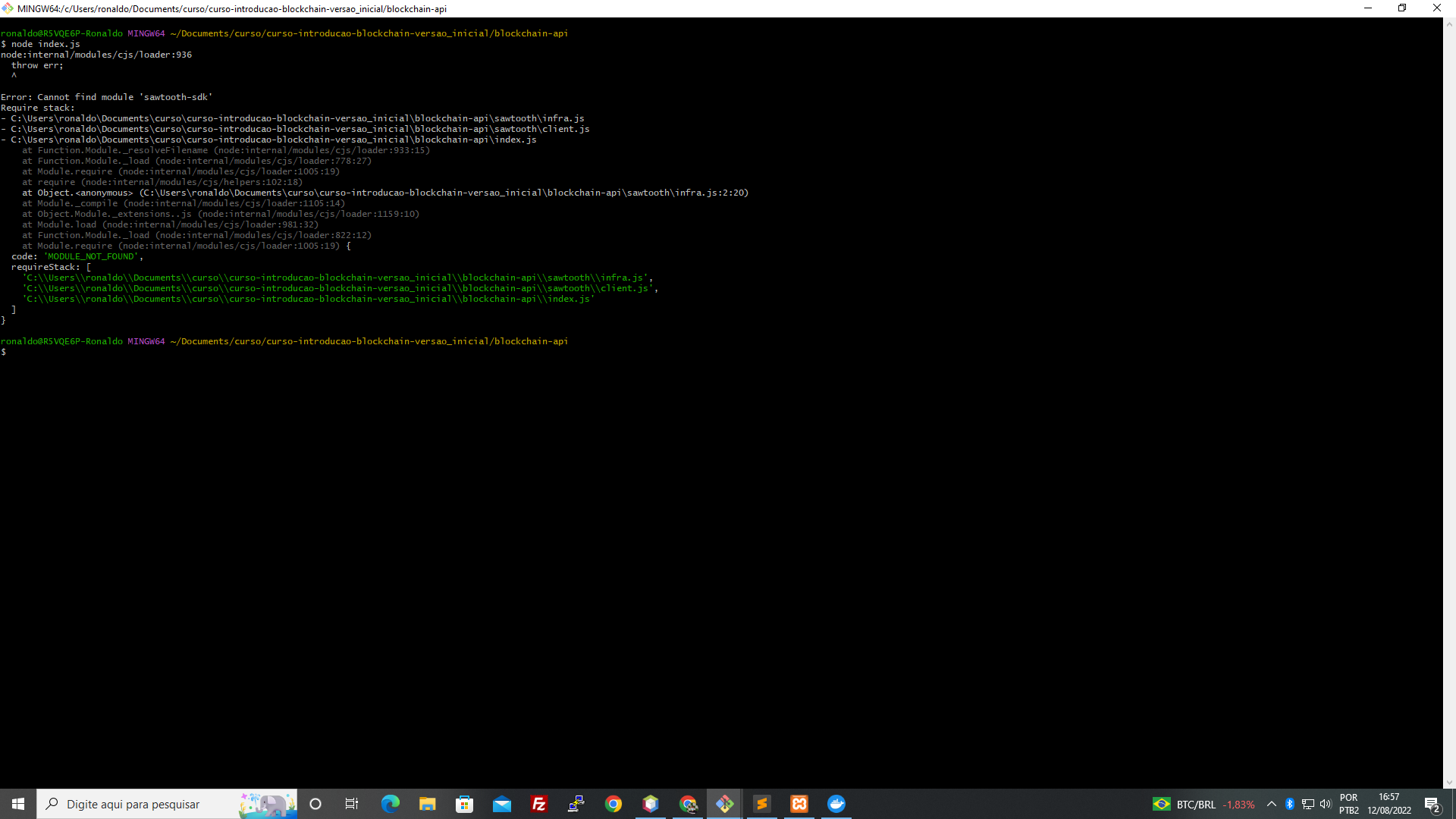Click 'MODULE_NOT_FOUND' code text
1456x819 pixels.
[91, 256]
